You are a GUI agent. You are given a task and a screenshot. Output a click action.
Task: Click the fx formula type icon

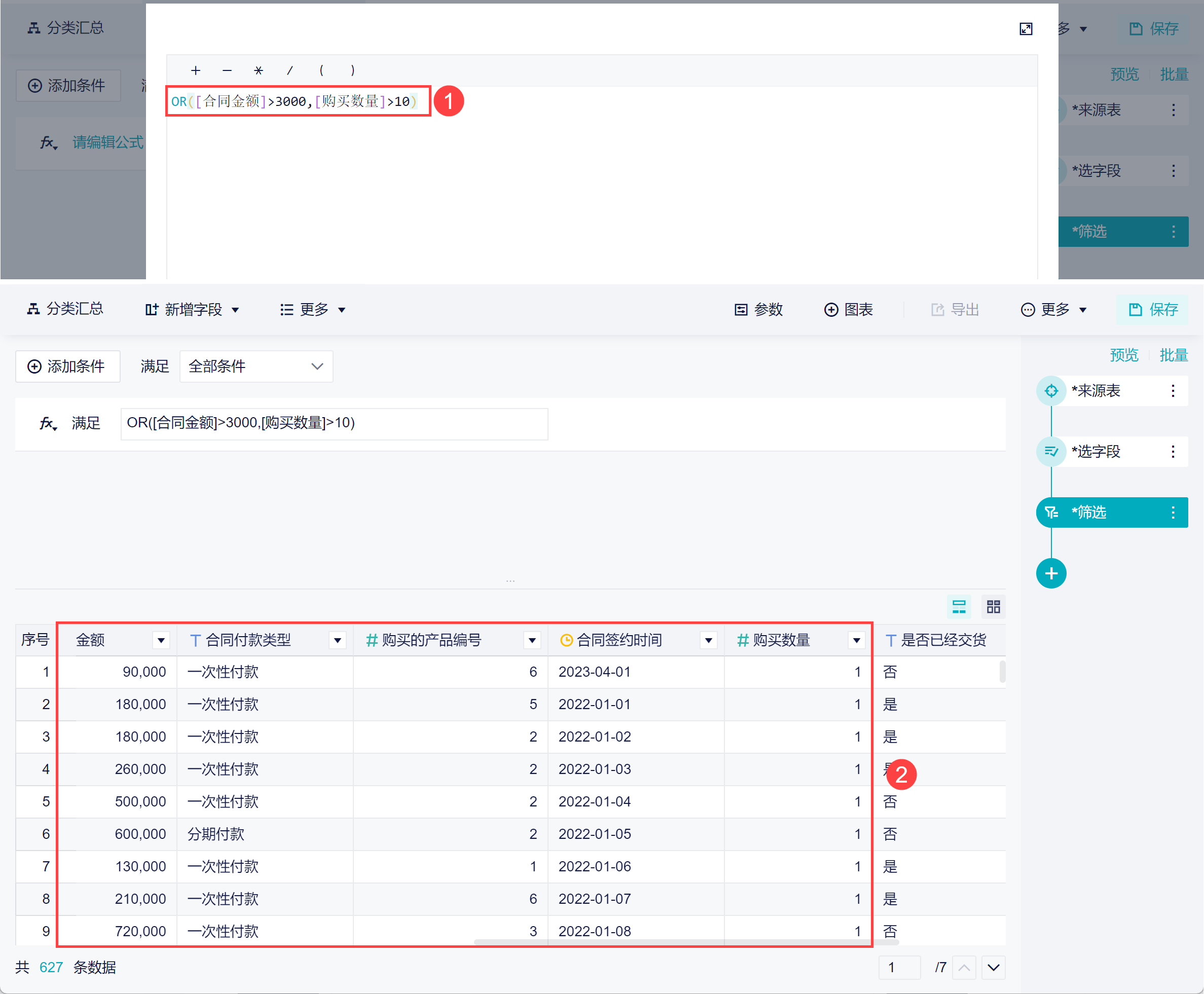point(48,423)
